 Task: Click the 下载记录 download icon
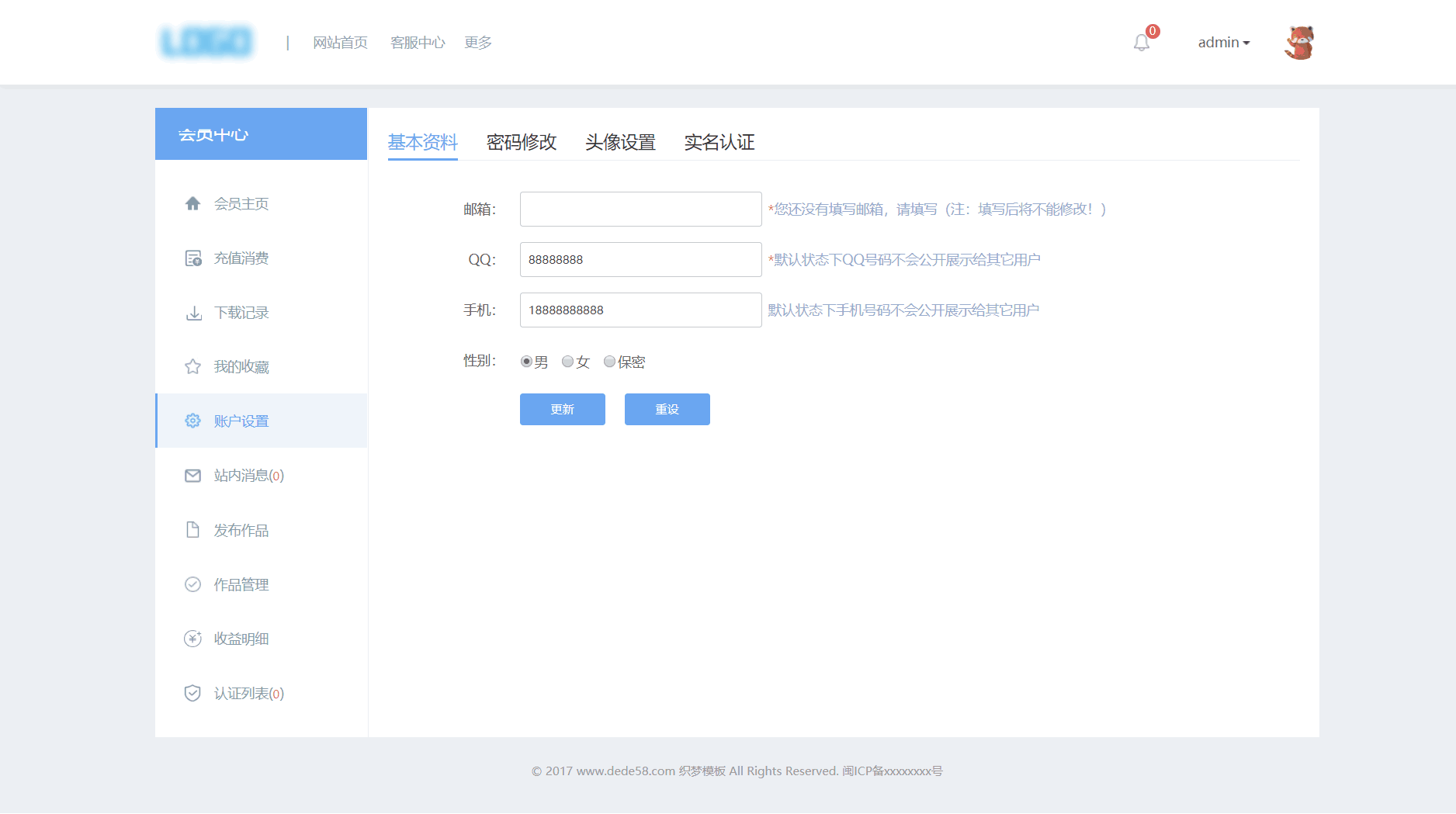tap(193, 313)
